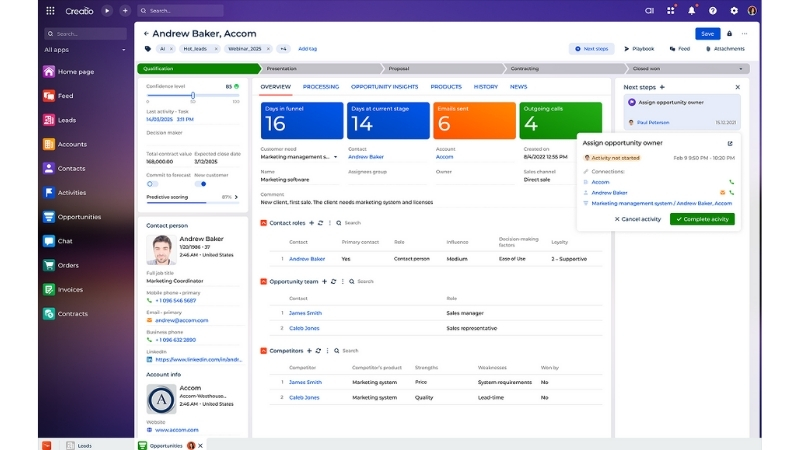800x450 pixels.
Task: Collapse the Contact roles section
Action: pyautogui.click(x=264, y=222)
